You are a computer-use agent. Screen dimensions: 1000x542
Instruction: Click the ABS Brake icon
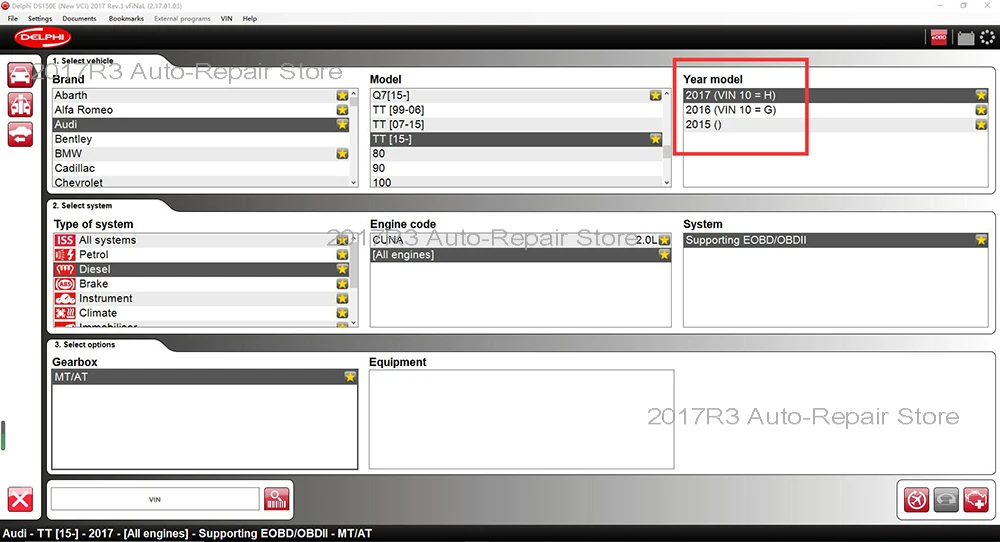point(65,284)
